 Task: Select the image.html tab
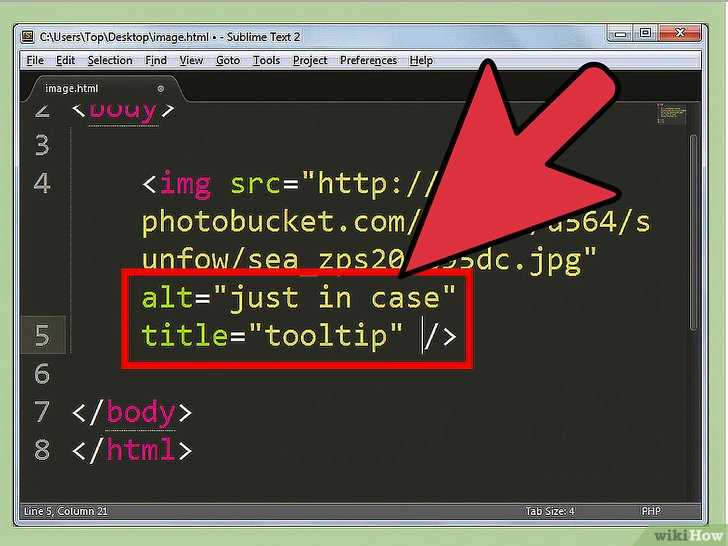click(72, 88)
